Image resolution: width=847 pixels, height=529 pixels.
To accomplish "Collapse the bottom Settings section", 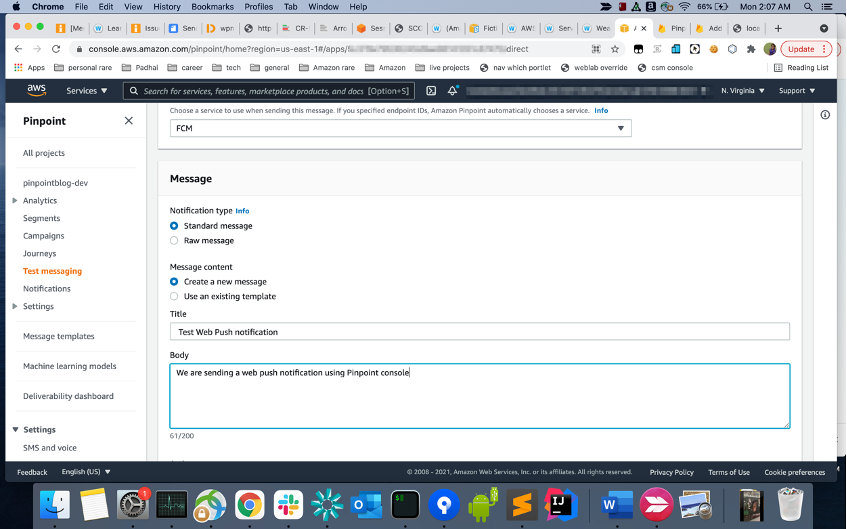I will [15, 430].
